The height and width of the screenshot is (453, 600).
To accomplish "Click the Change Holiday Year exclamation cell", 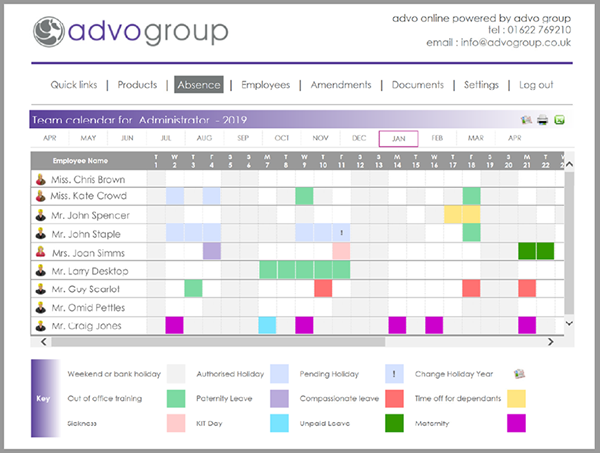I will pos(342,233).
